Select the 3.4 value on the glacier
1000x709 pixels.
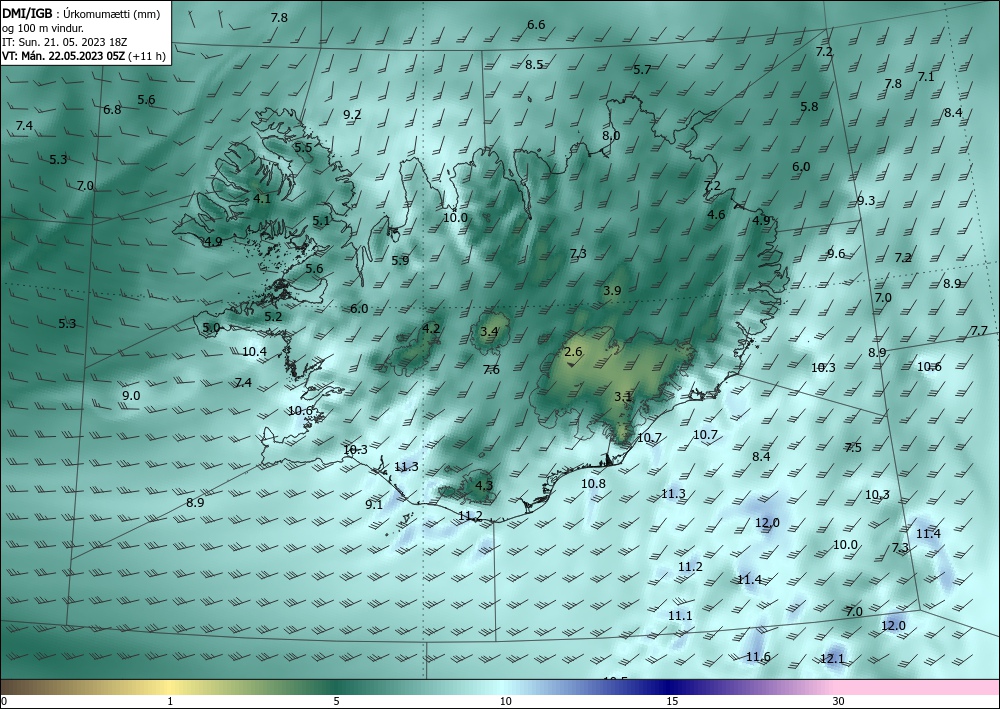489,332
